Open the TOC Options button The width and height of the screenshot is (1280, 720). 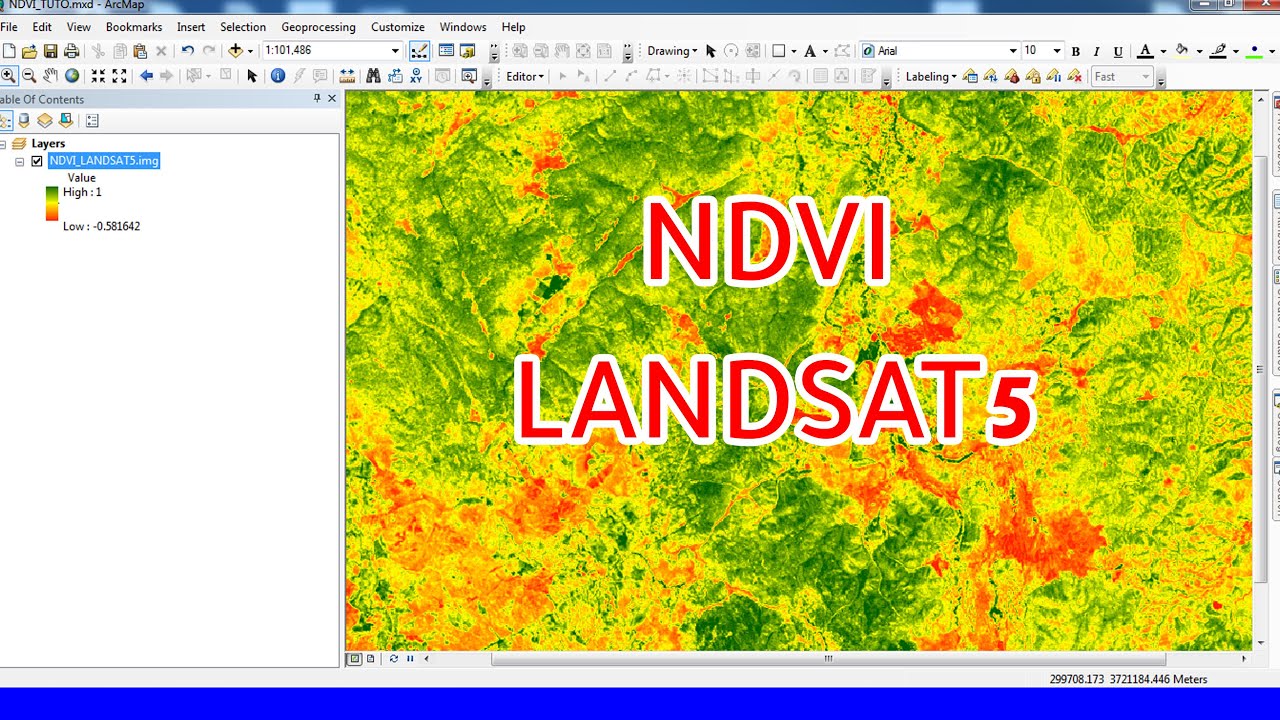click(x=92, y=121)
